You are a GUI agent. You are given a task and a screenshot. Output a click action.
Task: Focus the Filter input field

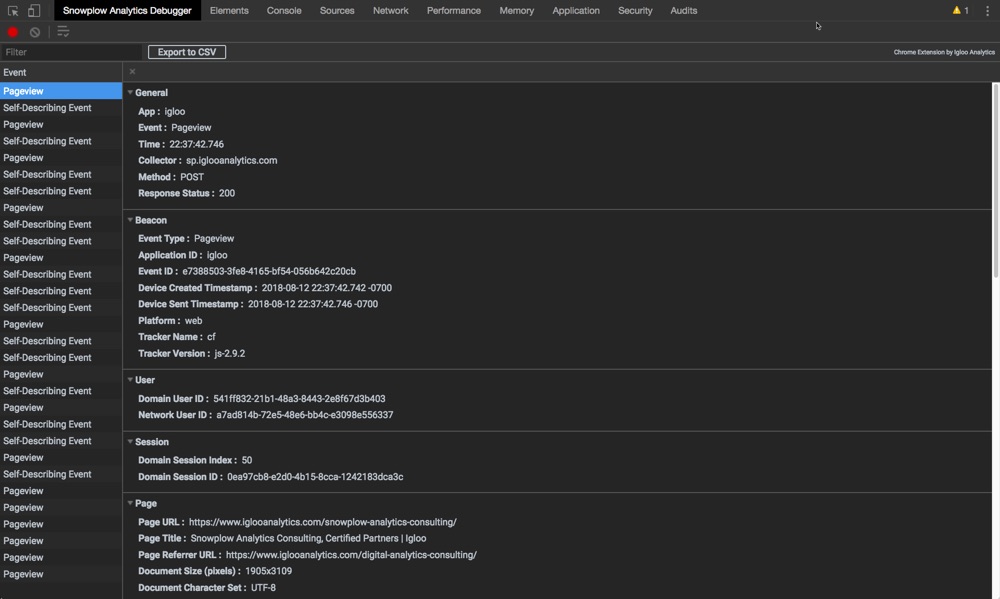click(70, 52)
